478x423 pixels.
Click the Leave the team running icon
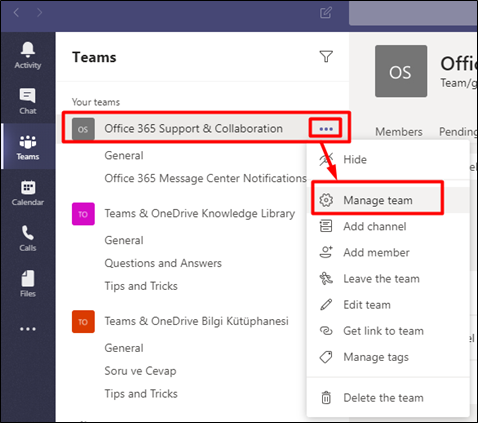326,278
